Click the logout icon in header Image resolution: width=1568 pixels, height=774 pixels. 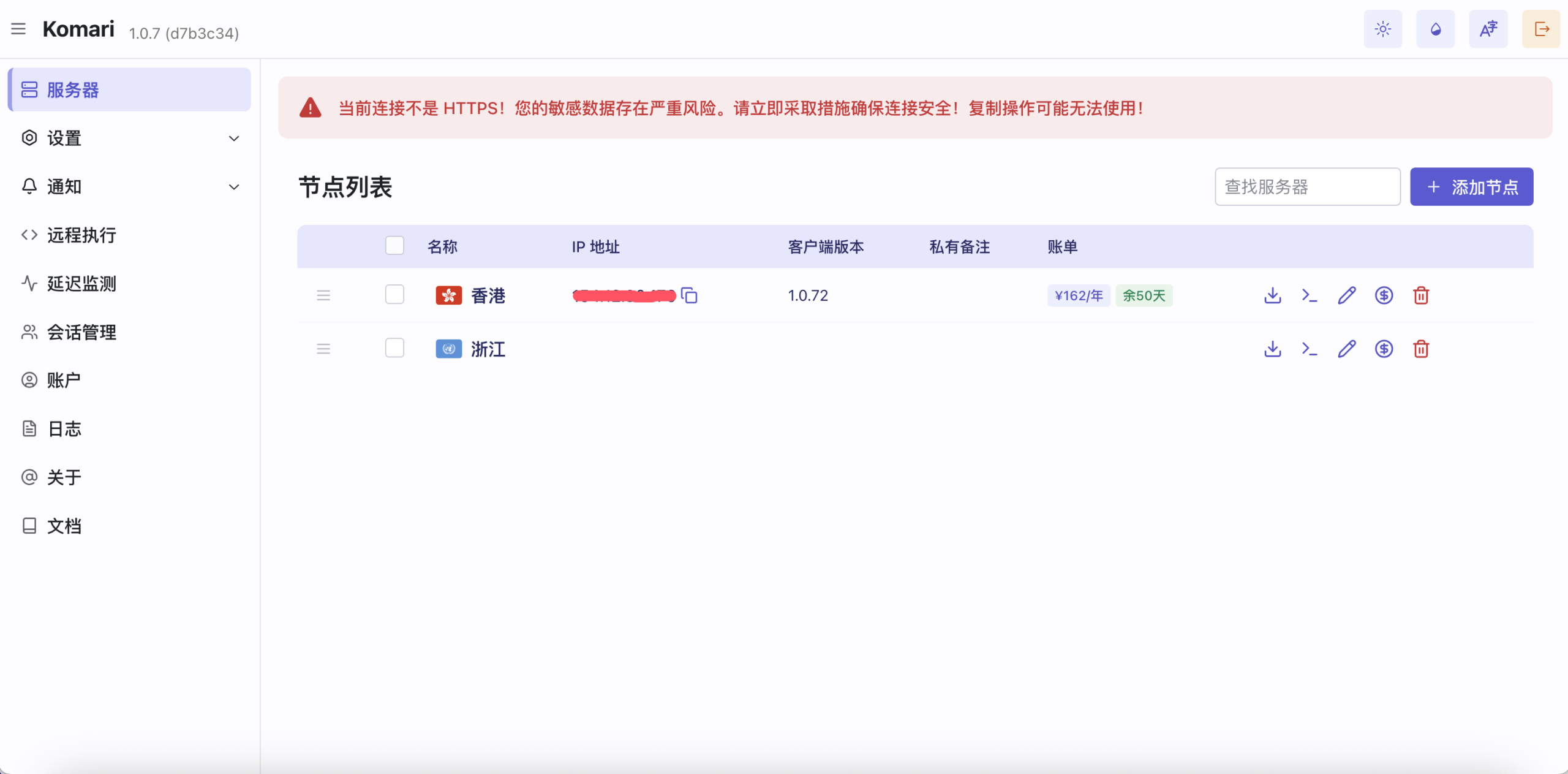(1541, 29)
